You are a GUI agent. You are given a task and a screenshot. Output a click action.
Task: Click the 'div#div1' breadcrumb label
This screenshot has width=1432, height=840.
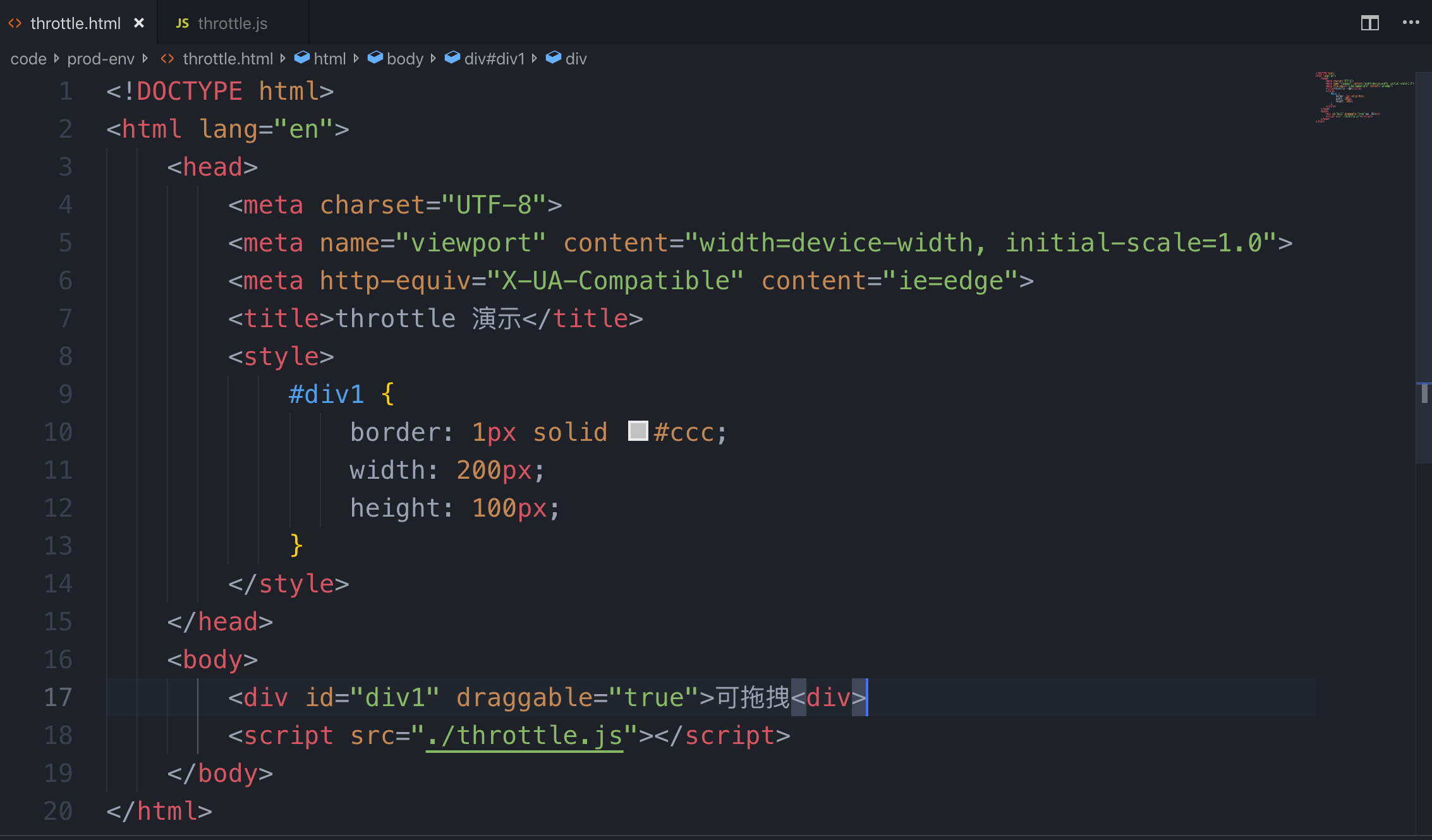[494, 59]
